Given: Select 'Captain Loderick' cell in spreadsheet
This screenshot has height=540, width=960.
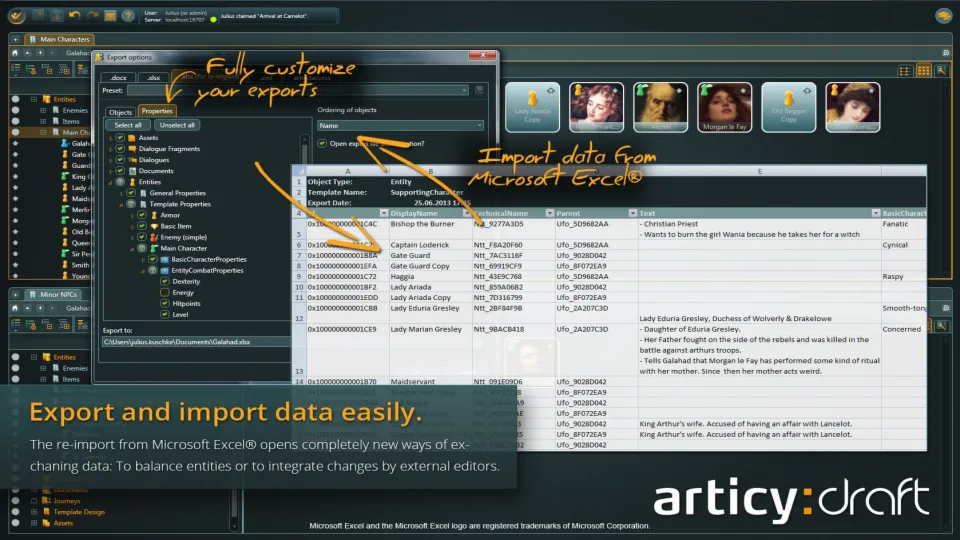Looking at the screenshot, I should pyautogui.click(x=430, y=245).
